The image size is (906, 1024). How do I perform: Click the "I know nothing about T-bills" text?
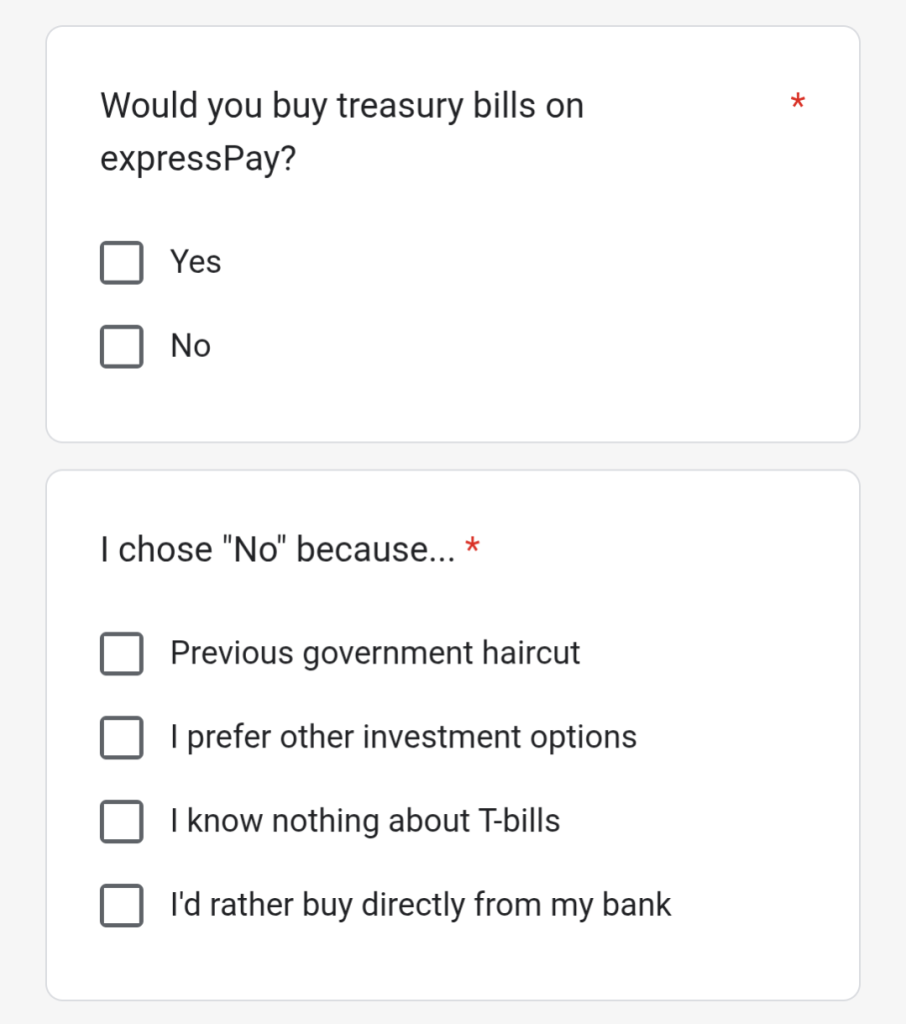pyautogui.click(x=365, y=822)
